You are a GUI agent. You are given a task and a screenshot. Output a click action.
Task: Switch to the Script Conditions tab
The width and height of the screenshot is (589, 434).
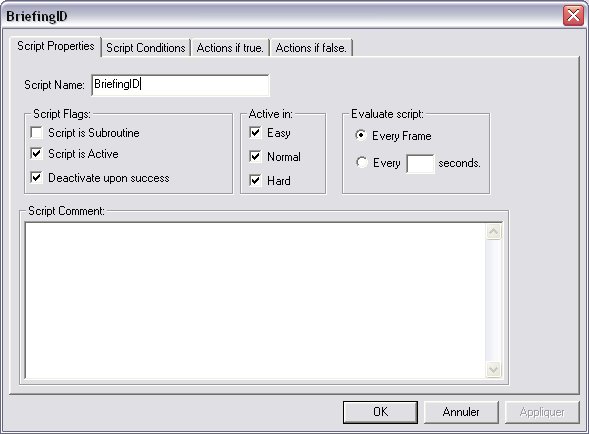(x=146, y=48)
